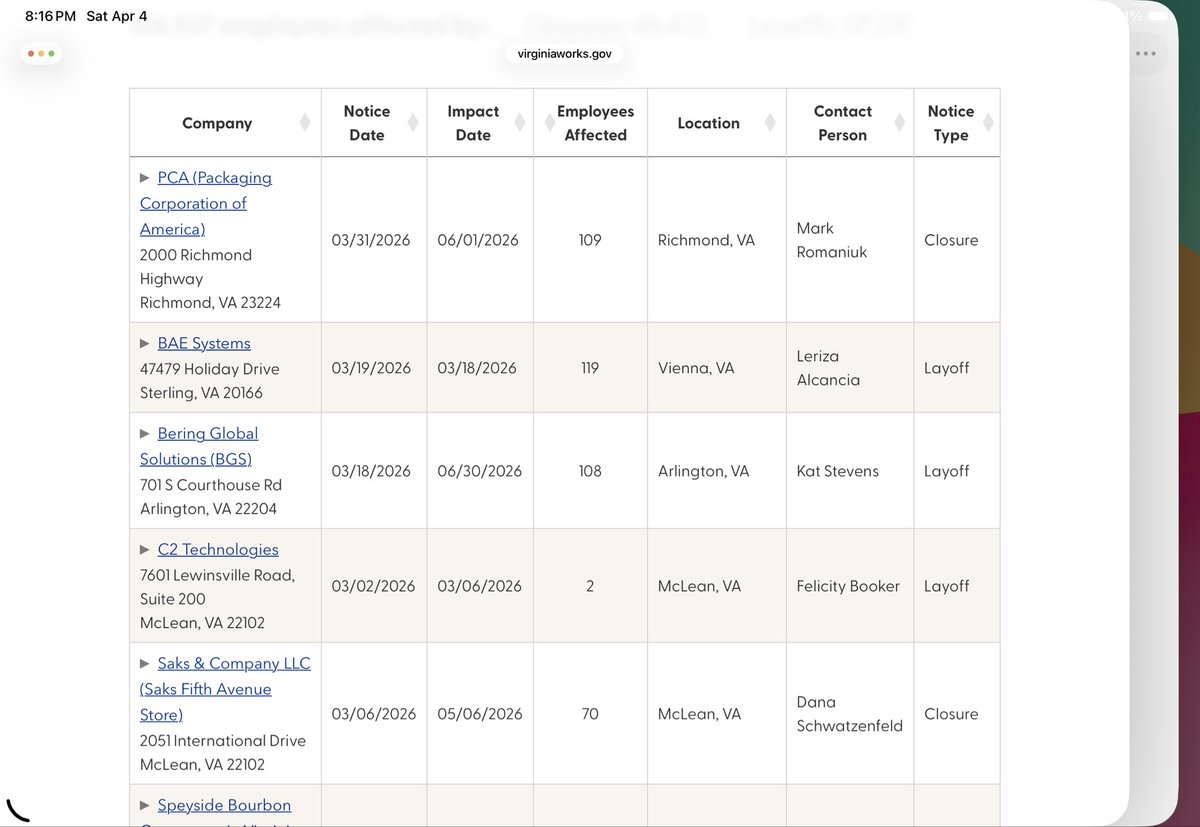
Task: Select contact Leriza Alcancia
Action: [x=828, y=368]
